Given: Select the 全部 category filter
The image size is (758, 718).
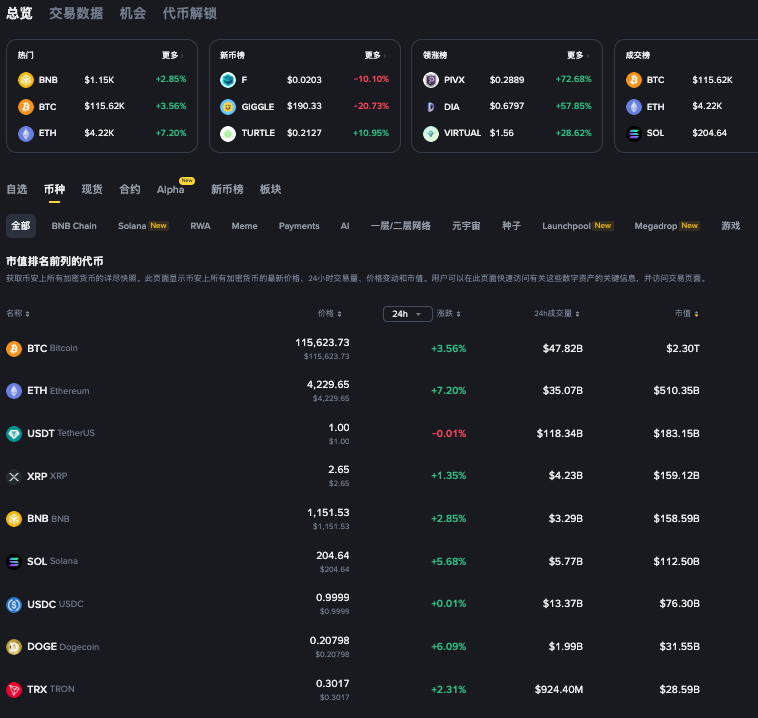Looking at the screenshot, I should click(21, 226).
